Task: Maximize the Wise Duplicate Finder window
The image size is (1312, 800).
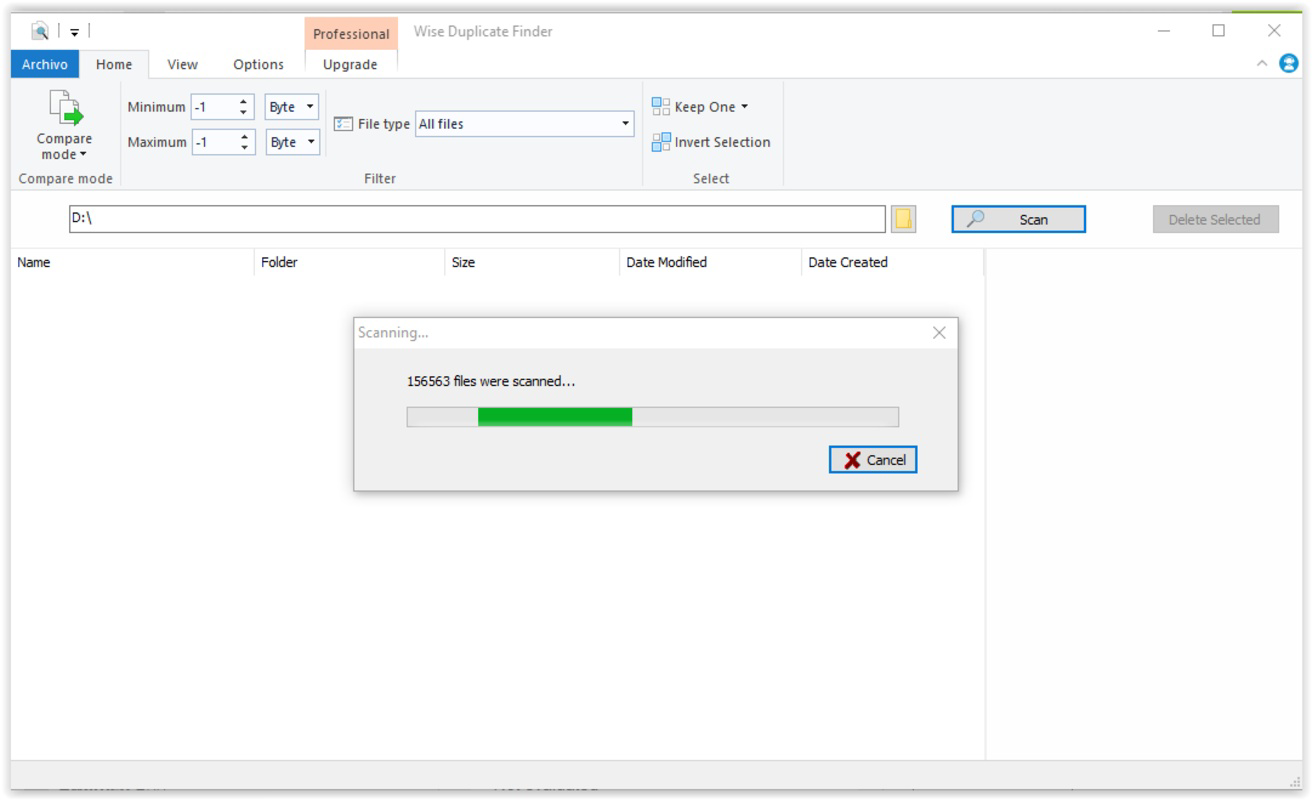Action: tap(1218, 31)
